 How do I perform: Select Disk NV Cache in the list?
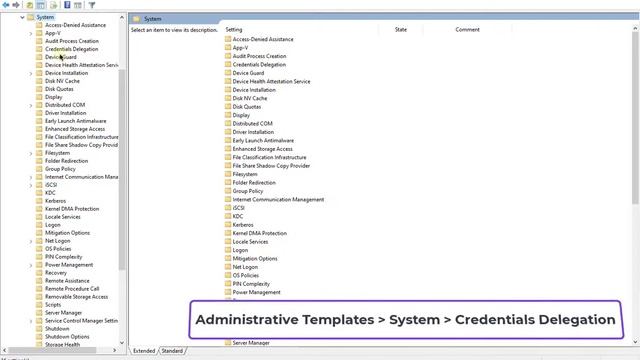click(250, 98)
